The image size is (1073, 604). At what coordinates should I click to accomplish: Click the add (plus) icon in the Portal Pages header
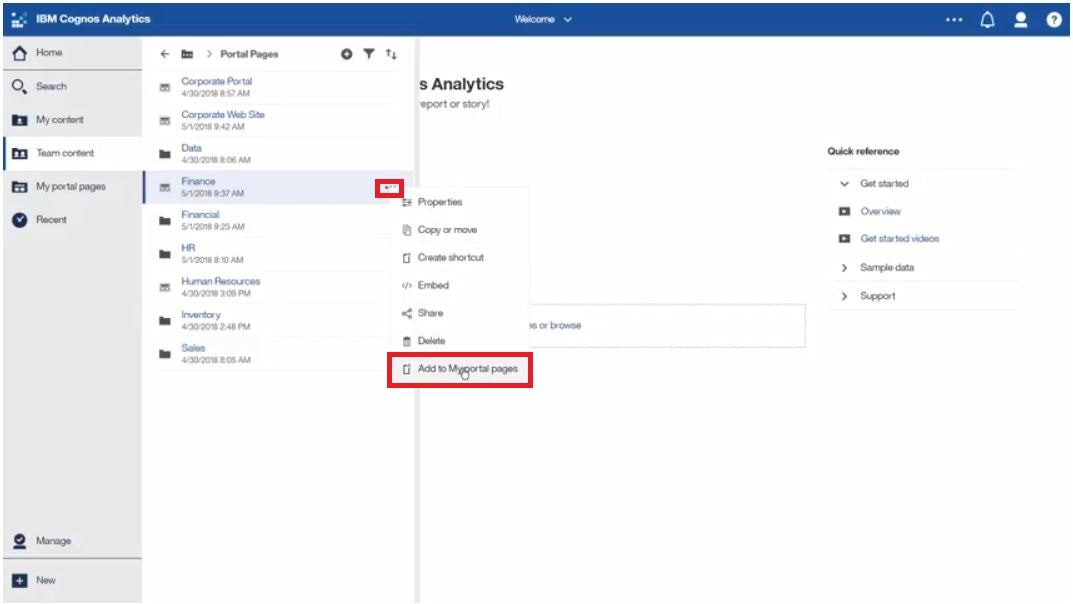click(x=347, y=54)
